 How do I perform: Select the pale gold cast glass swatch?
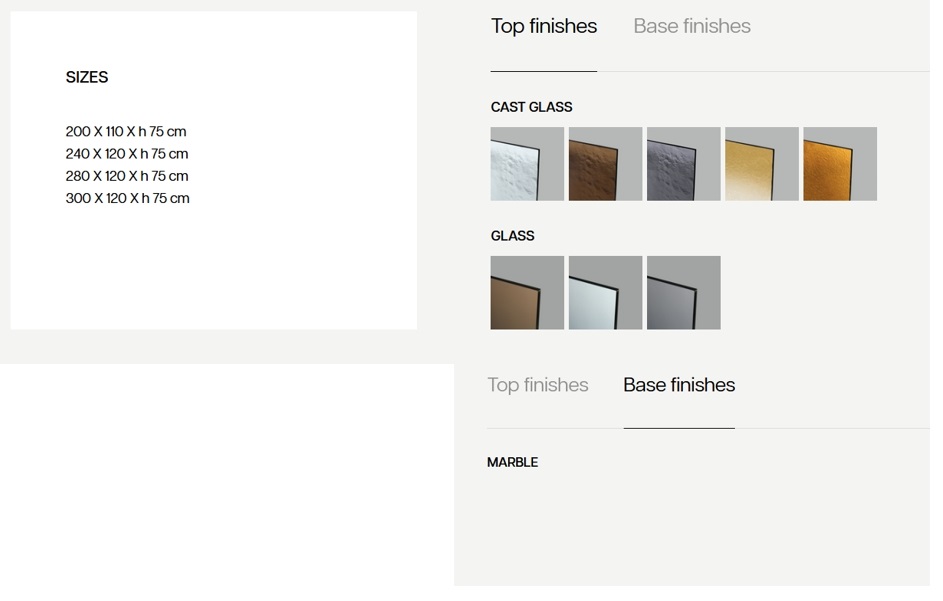coord(761,164)
